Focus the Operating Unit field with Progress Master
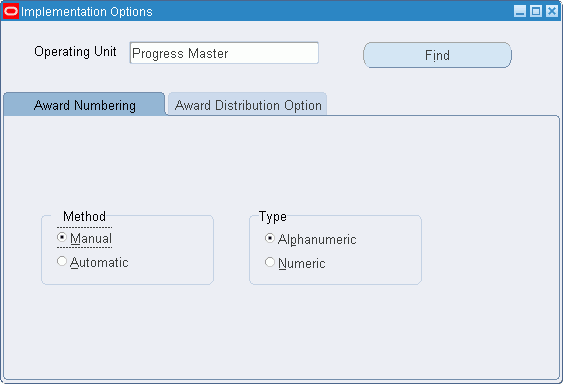 point(224,53)
